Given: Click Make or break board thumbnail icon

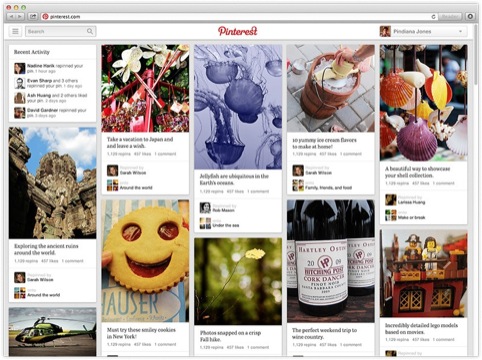Looking at the screenshot, I should (391, 215).
